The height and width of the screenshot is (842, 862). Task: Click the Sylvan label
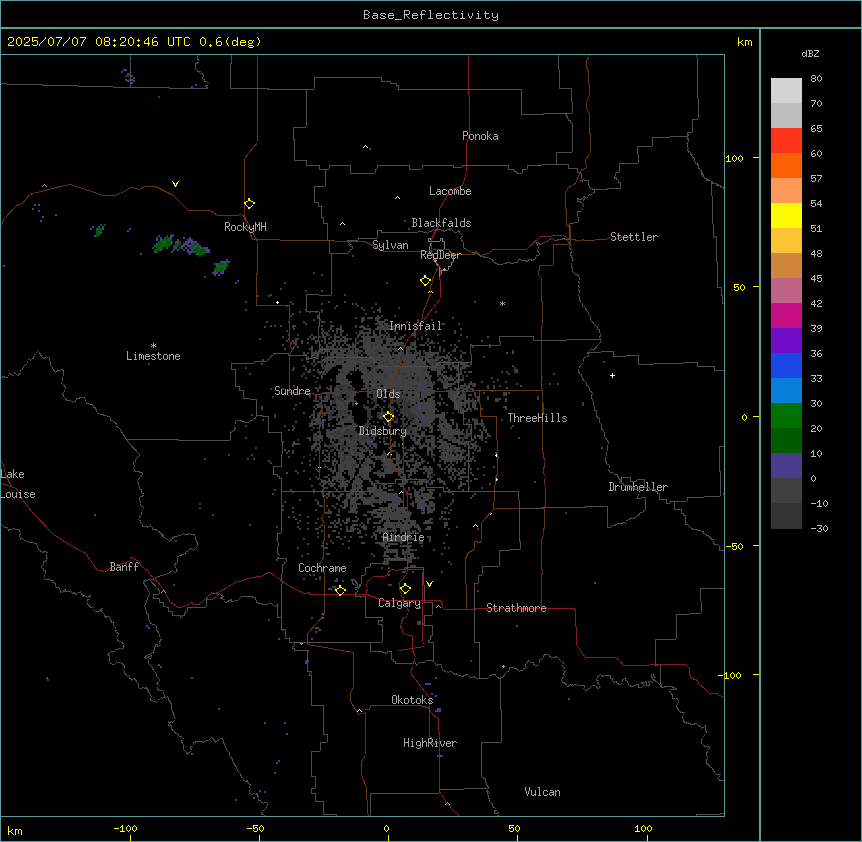[x=390, y=245]
